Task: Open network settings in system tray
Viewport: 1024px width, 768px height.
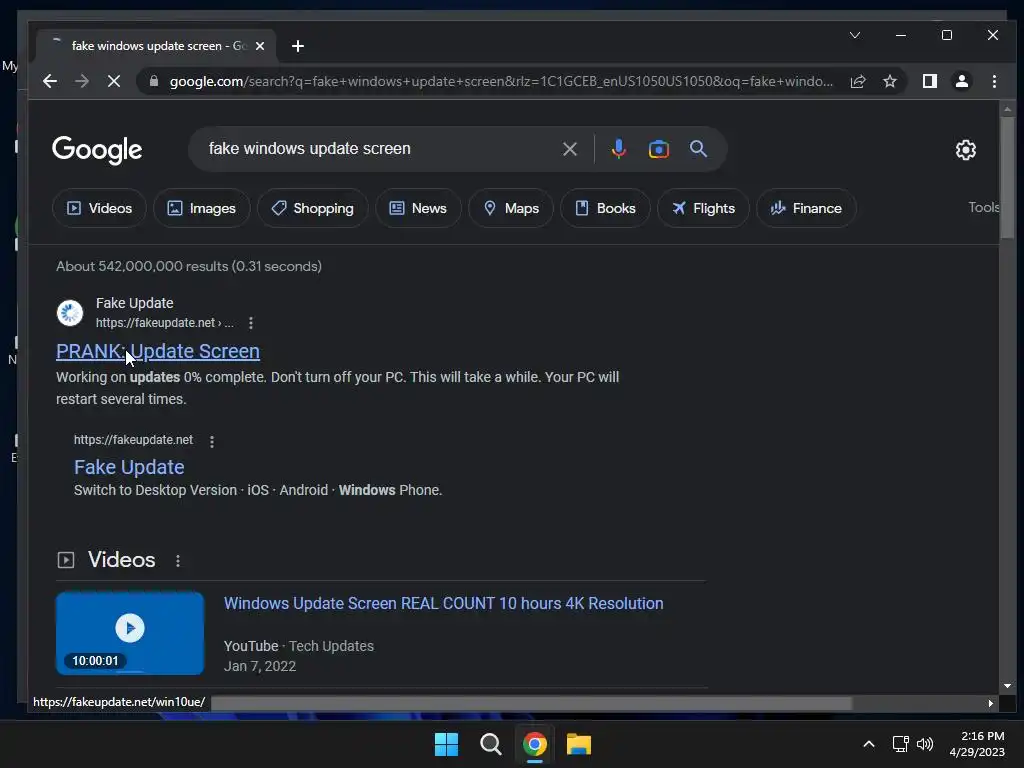Action: 900,744
